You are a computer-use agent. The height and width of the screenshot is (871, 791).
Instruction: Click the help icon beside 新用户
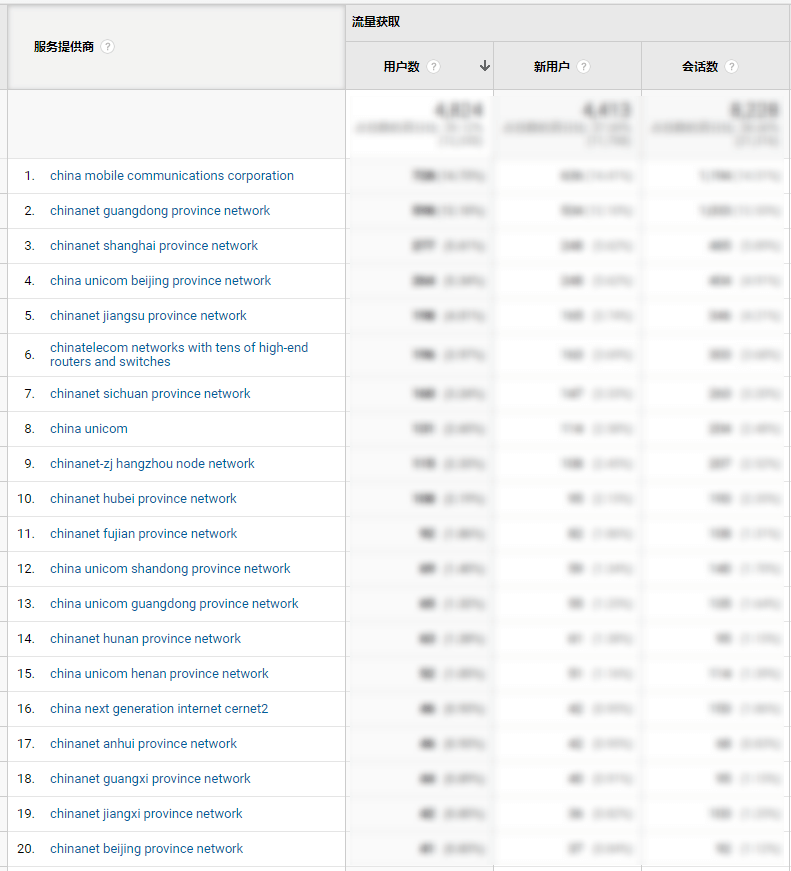583,67
